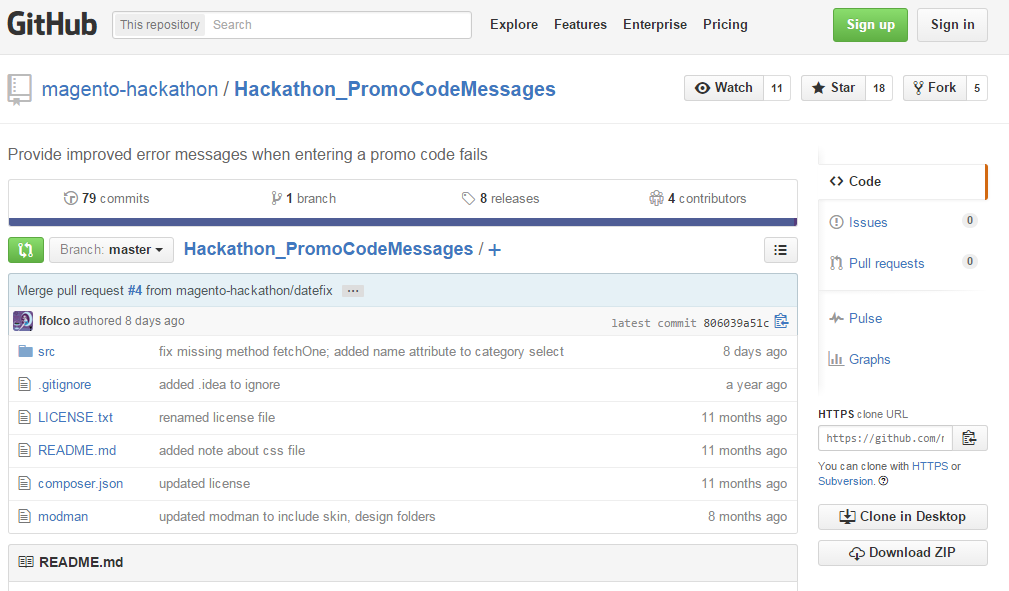Open commit message 'added note about css file'

click(232, 451)
